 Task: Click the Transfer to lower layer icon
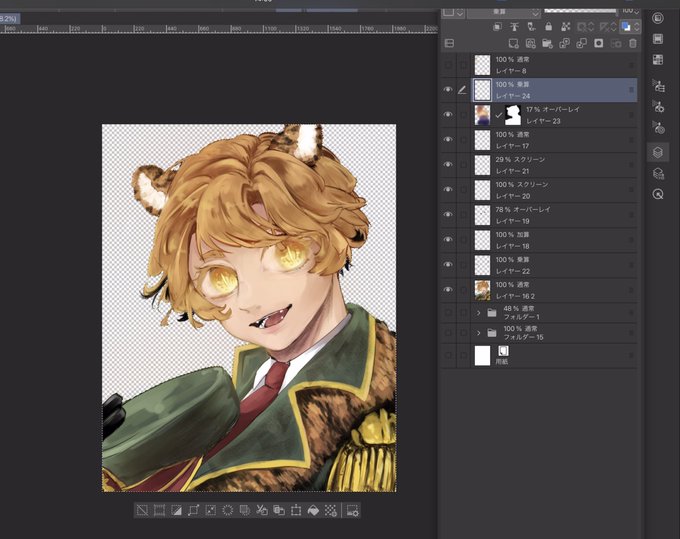(x=564, y=43)
